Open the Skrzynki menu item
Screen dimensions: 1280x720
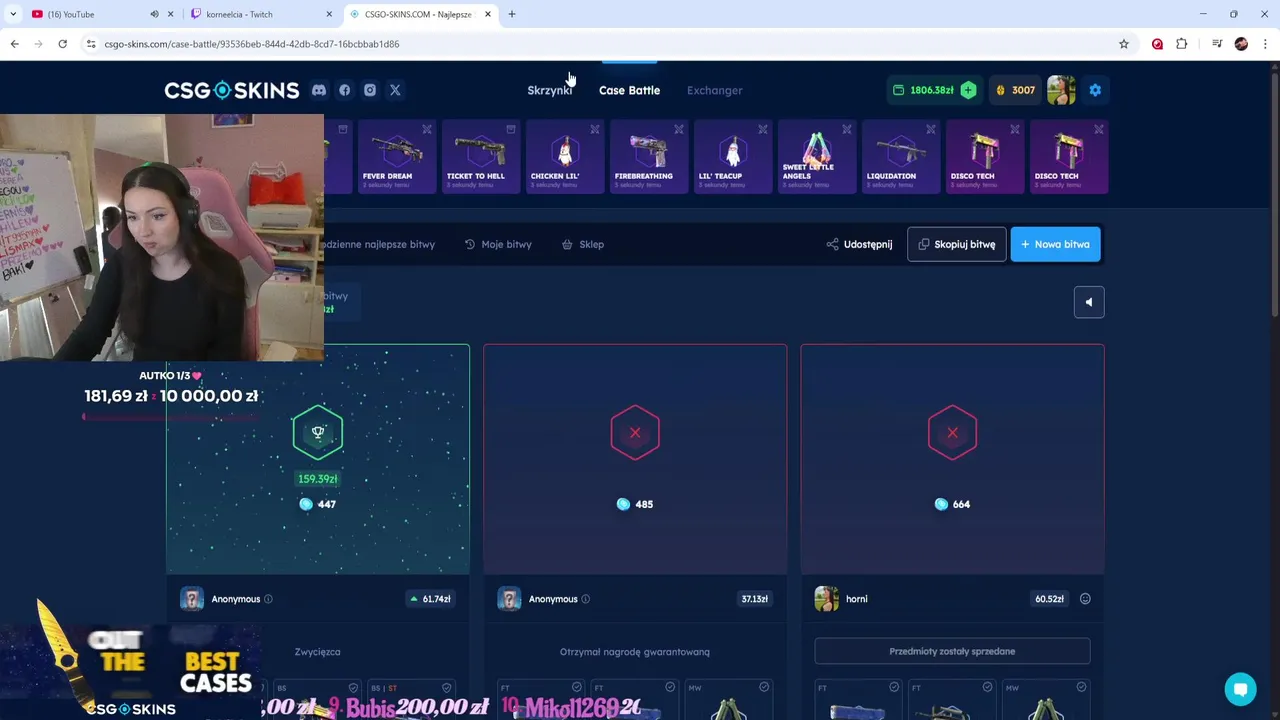tap(549, 90)
